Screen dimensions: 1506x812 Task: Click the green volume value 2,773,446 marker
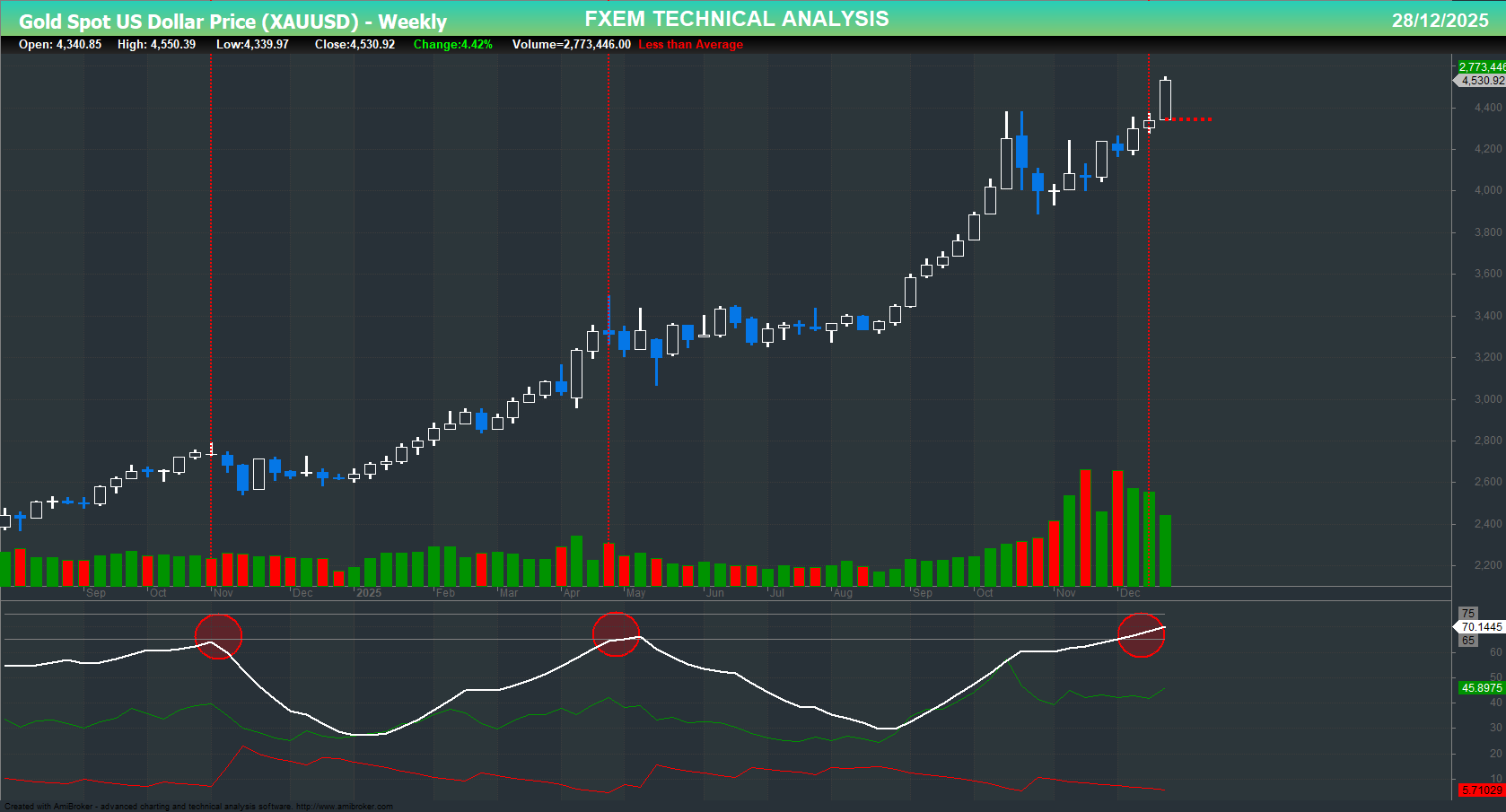1483,66
